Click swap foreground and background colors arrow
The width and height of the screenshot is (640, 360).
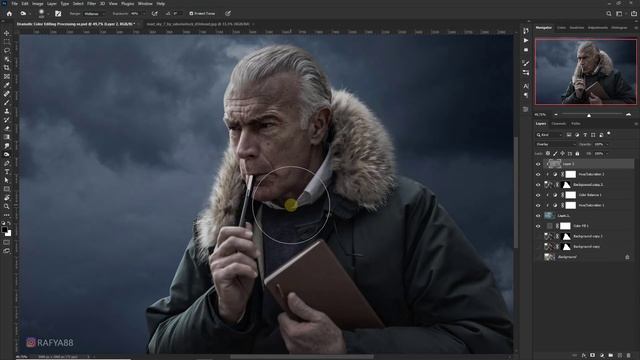9,224
